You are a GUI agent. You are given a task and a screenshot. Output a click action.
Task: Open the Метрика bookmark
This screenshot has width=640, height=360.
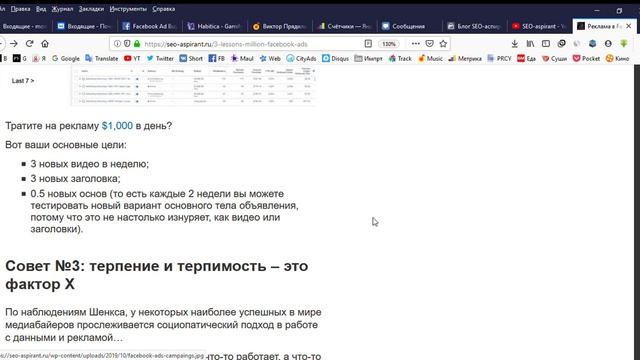point(465,58)
